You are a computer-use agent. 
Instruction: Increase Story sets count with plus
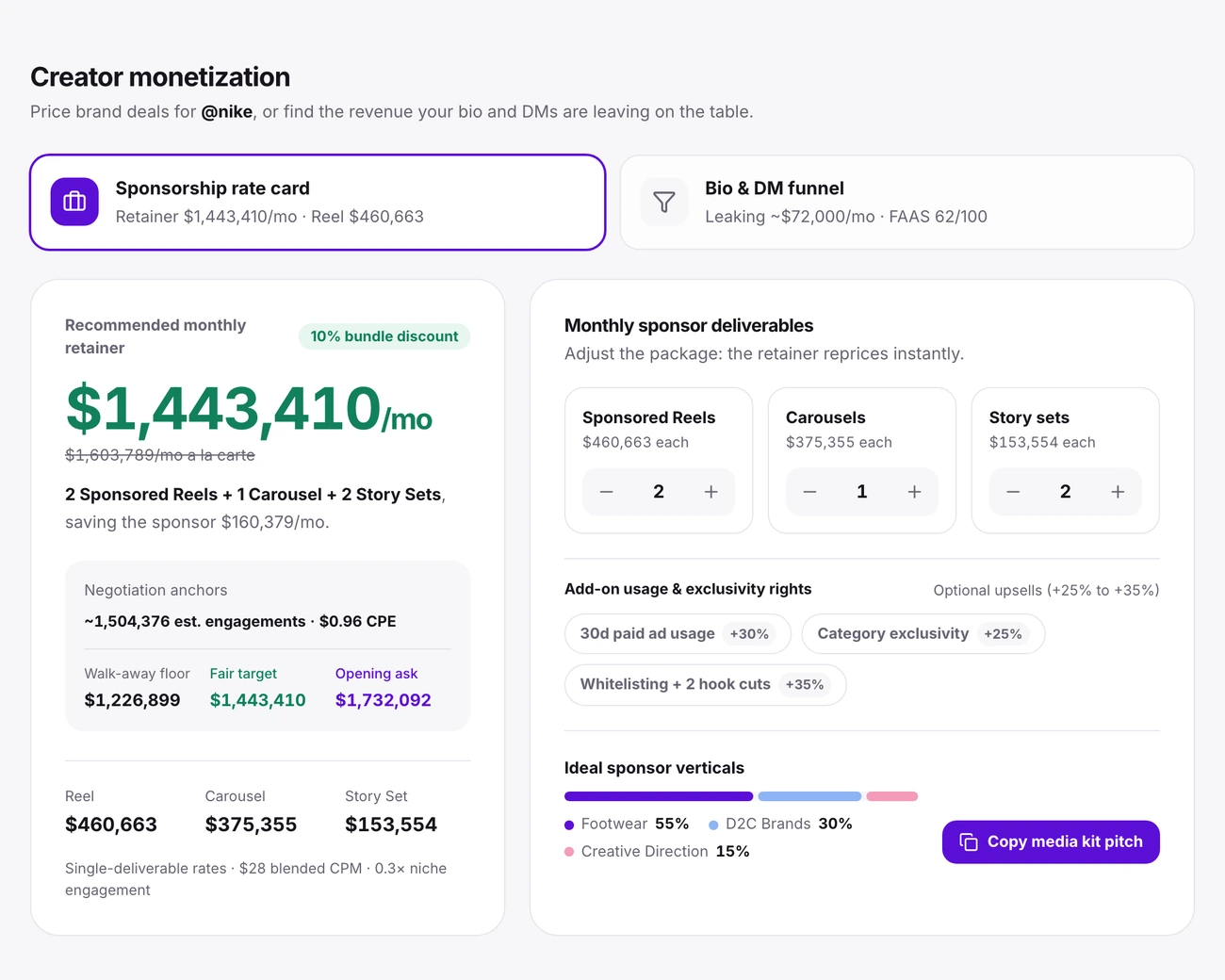(x=1118, y=492)
